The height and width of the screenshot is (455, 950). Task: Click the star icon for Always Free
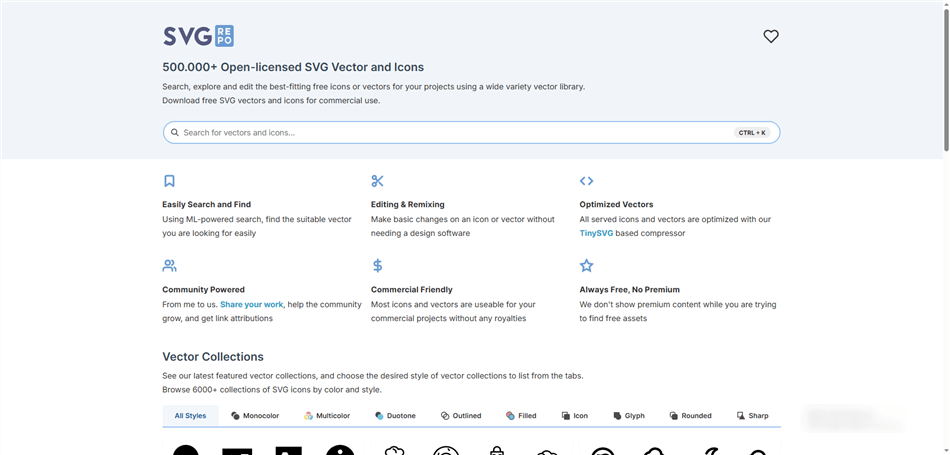pyautogui.click(x=586, y=266)
